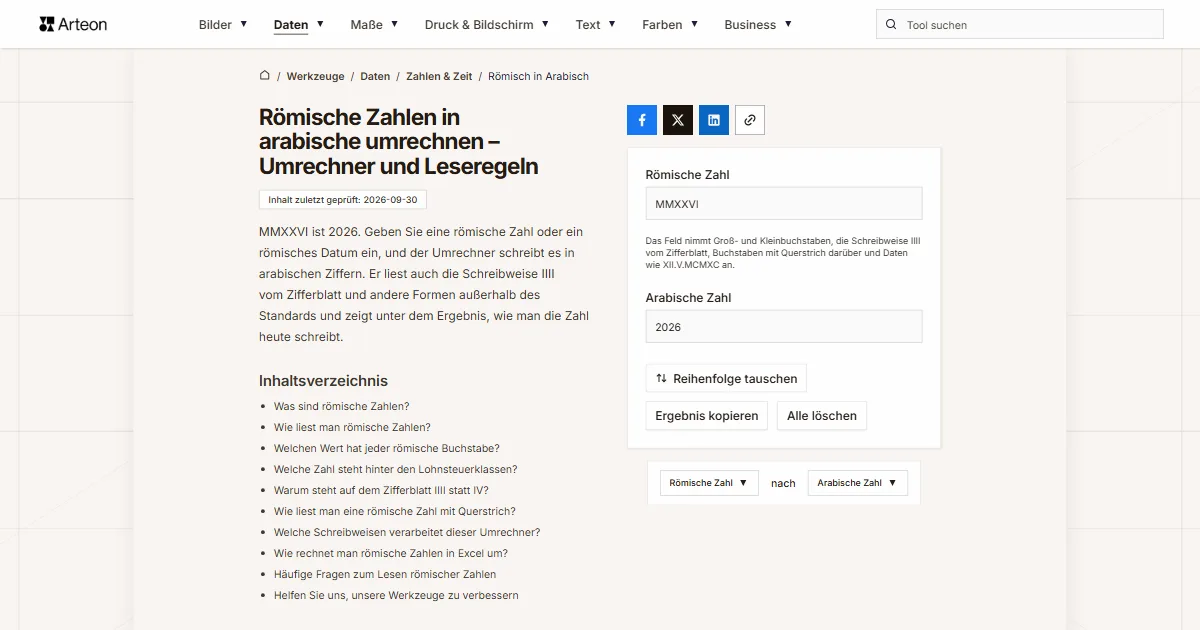Click Reihenfolge tauschen button
The height and width of the screenshot is (630, 1200).
click(x=726, y=379)
